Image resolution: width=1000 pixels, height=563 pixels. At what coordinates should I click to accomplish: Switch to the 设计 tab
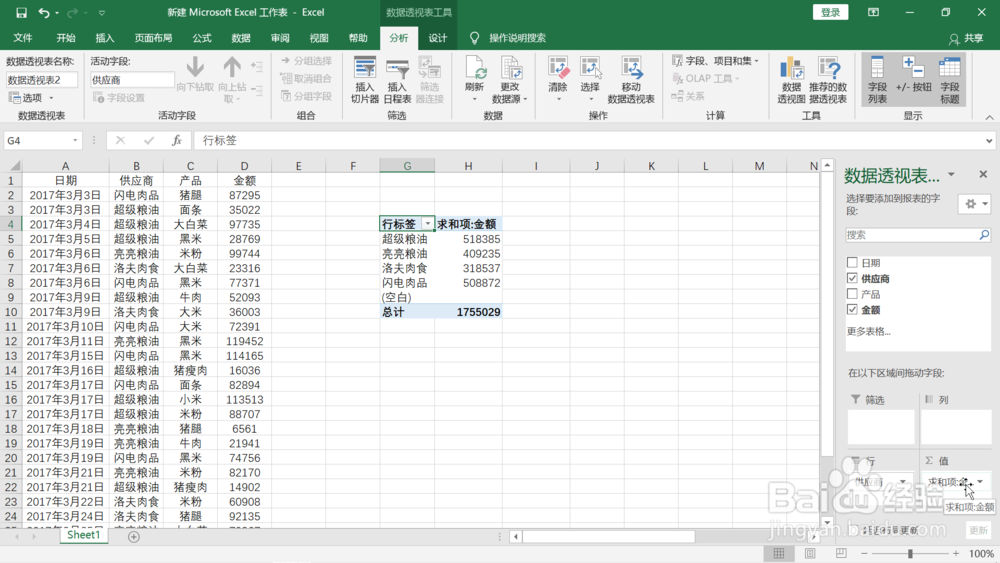tap(438, 38)
